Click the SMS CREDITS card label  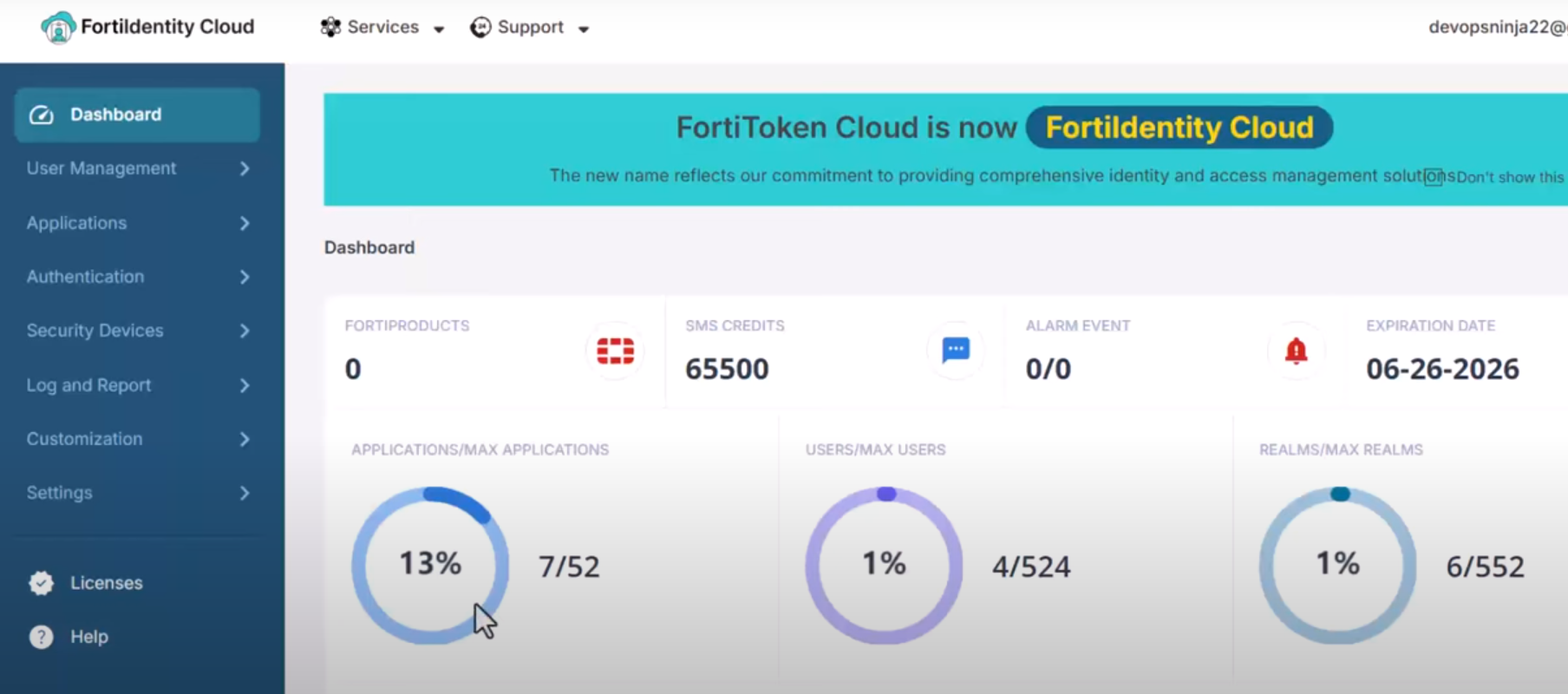(x=735, y=325)
